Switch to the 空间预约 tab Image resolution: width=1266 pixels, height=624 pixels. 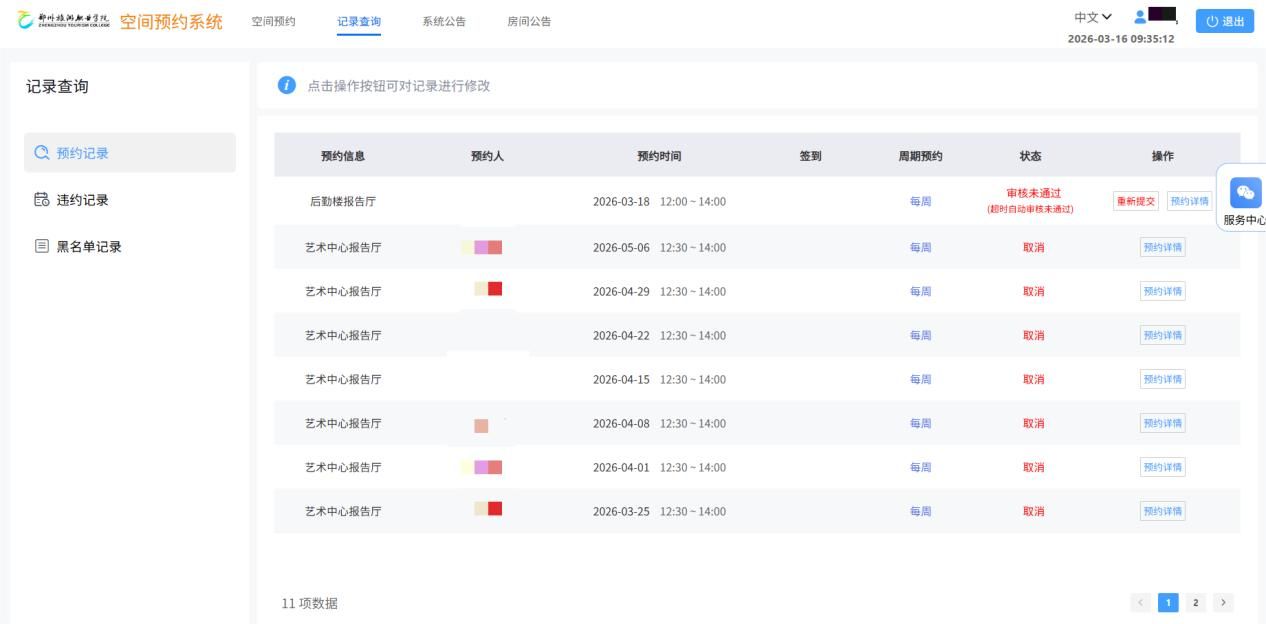(x=273, y=22)
